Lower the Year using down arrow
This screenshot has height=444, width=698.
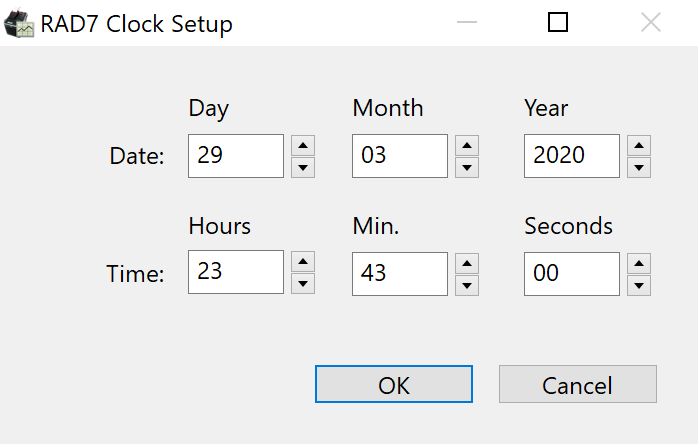(640, 167)
